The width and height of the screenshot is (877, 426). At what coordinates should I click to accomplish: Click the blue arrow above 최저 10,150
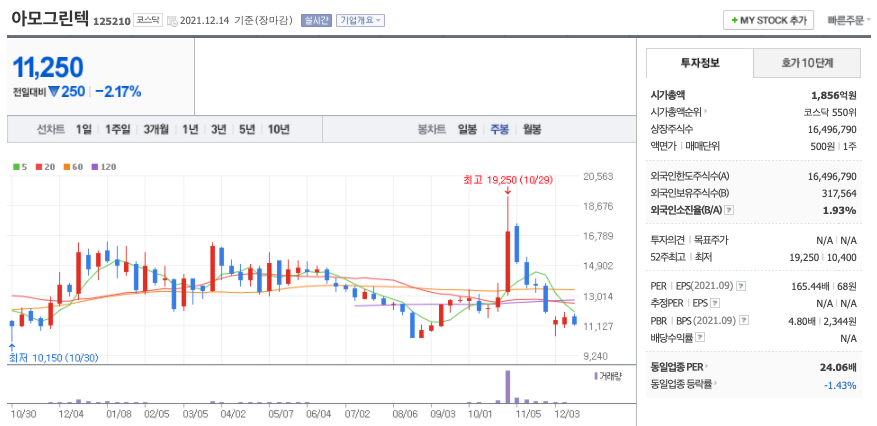(x=12, y=347)
